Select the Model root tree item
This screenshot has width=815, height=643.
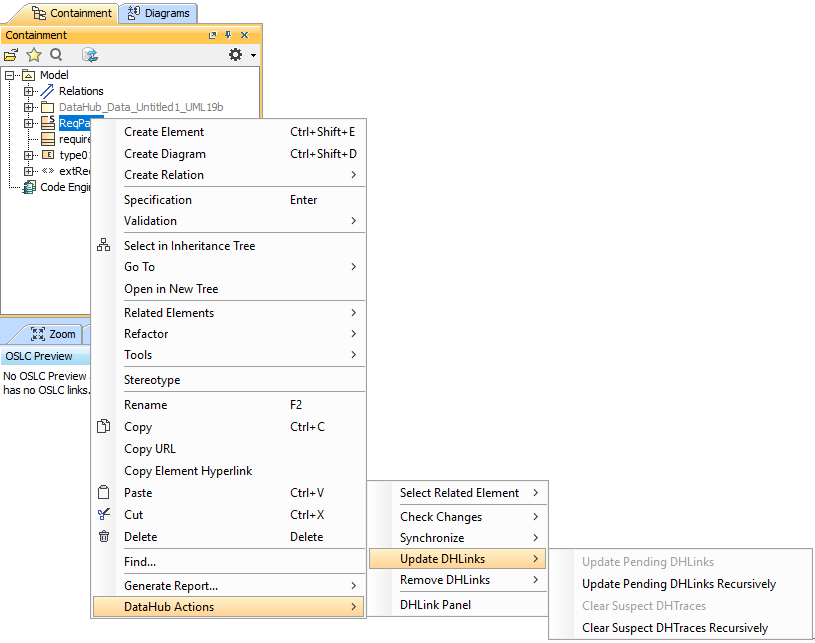54,75
